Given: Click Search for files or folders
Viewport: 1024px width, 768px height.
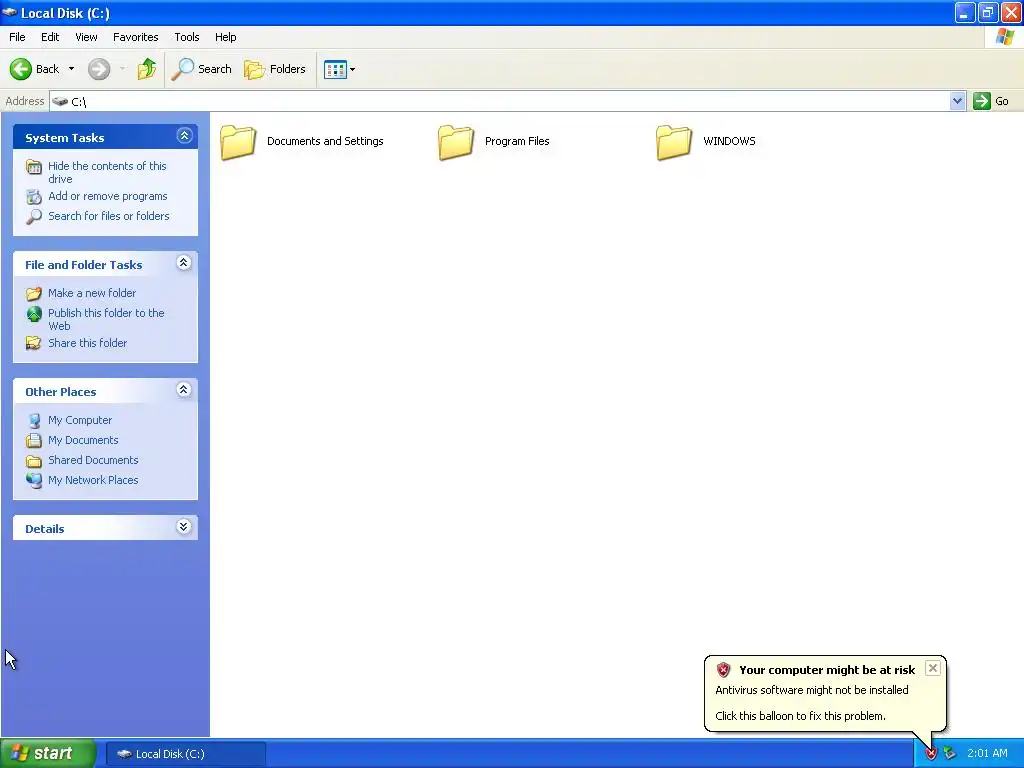Looking at the screenshot, I should [108, 216].
